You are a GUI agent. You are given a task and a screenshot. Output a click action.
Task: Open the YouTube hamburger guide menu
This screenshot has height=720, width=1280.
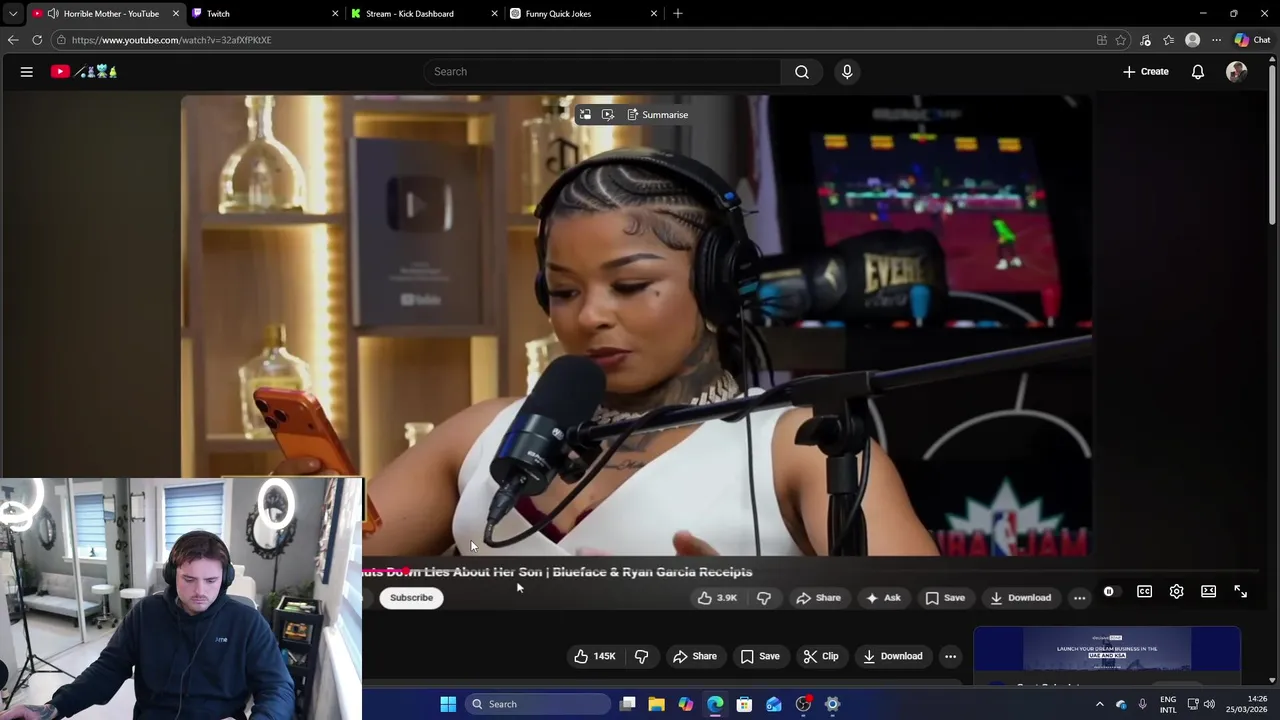pyautogui.click(x=27, y=72)
